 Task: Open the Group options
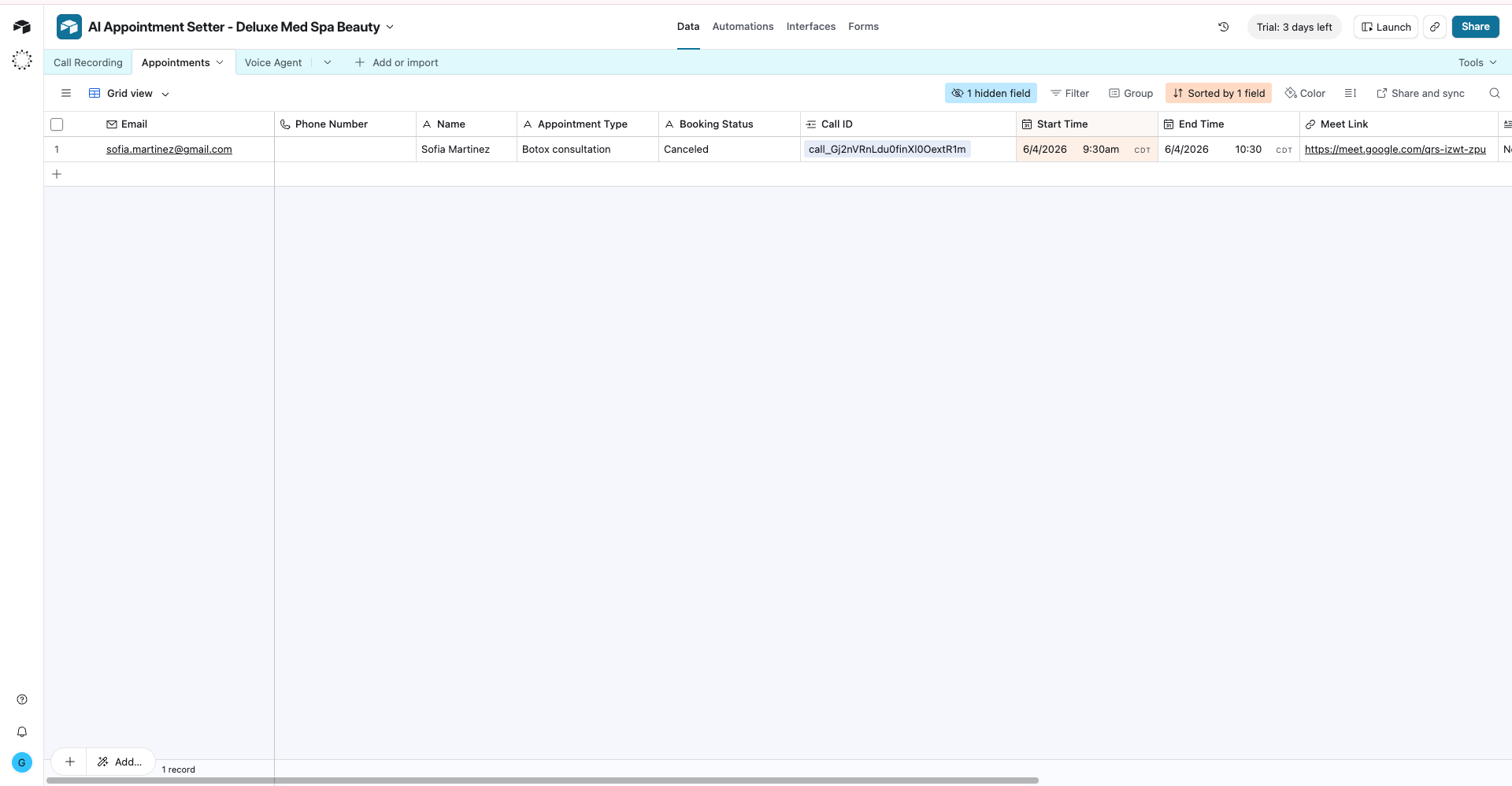point(1131,93)
